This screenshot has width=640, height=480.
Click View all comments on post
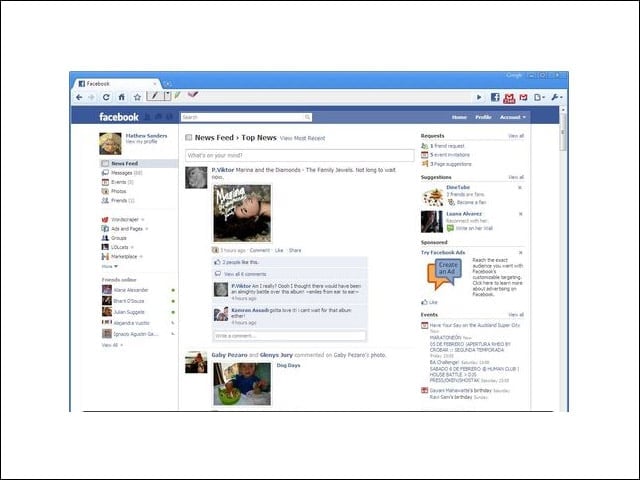click(x=245, y=274)
